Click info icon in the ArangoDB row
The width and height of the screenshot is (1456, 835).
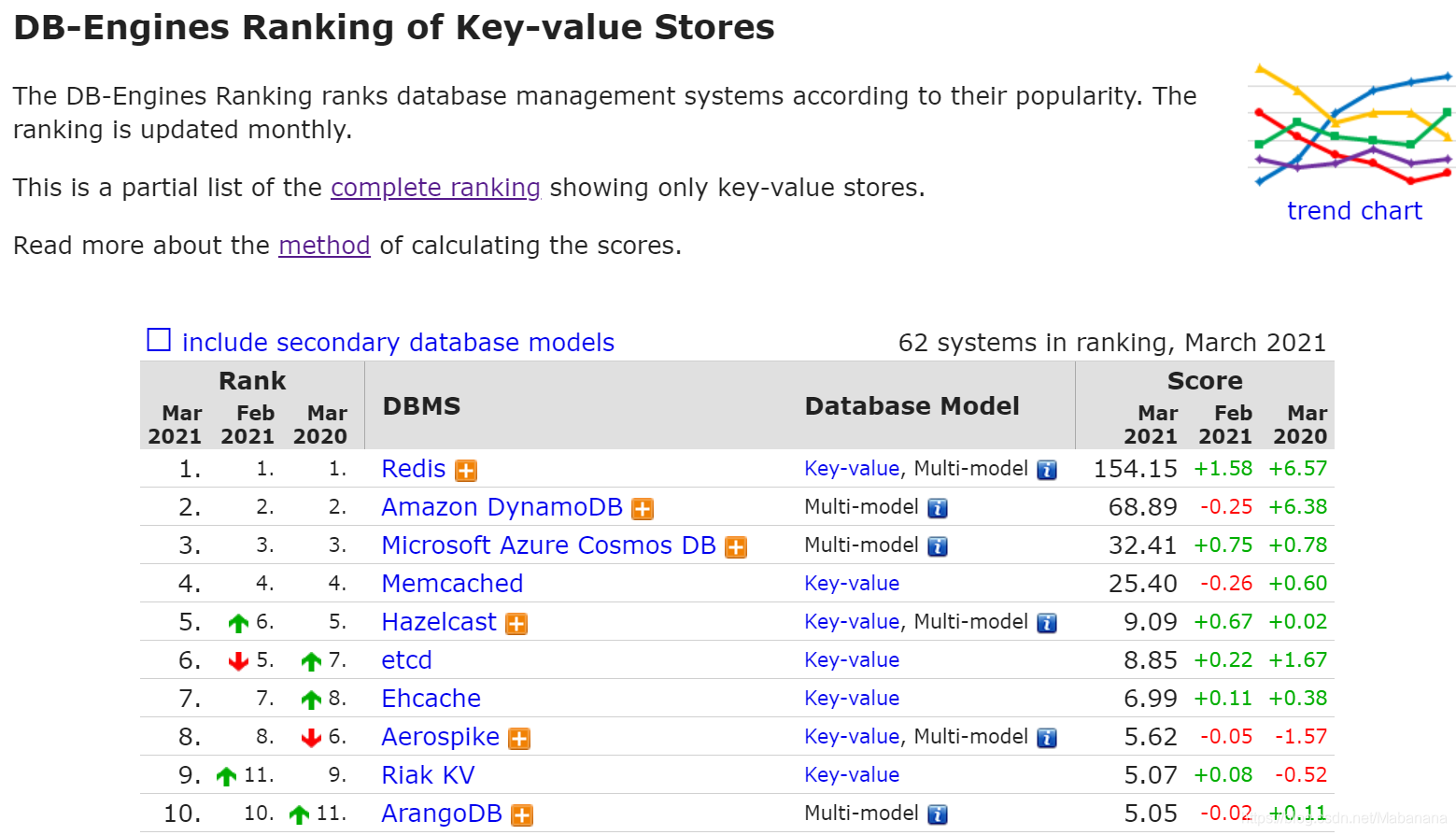tap(938, 814)
